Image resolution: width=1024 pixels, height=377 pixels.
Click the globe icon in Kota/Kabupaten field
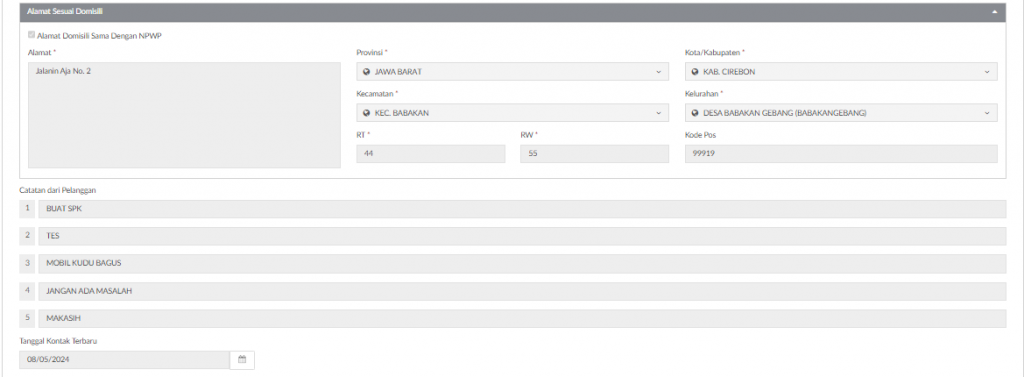696,72
